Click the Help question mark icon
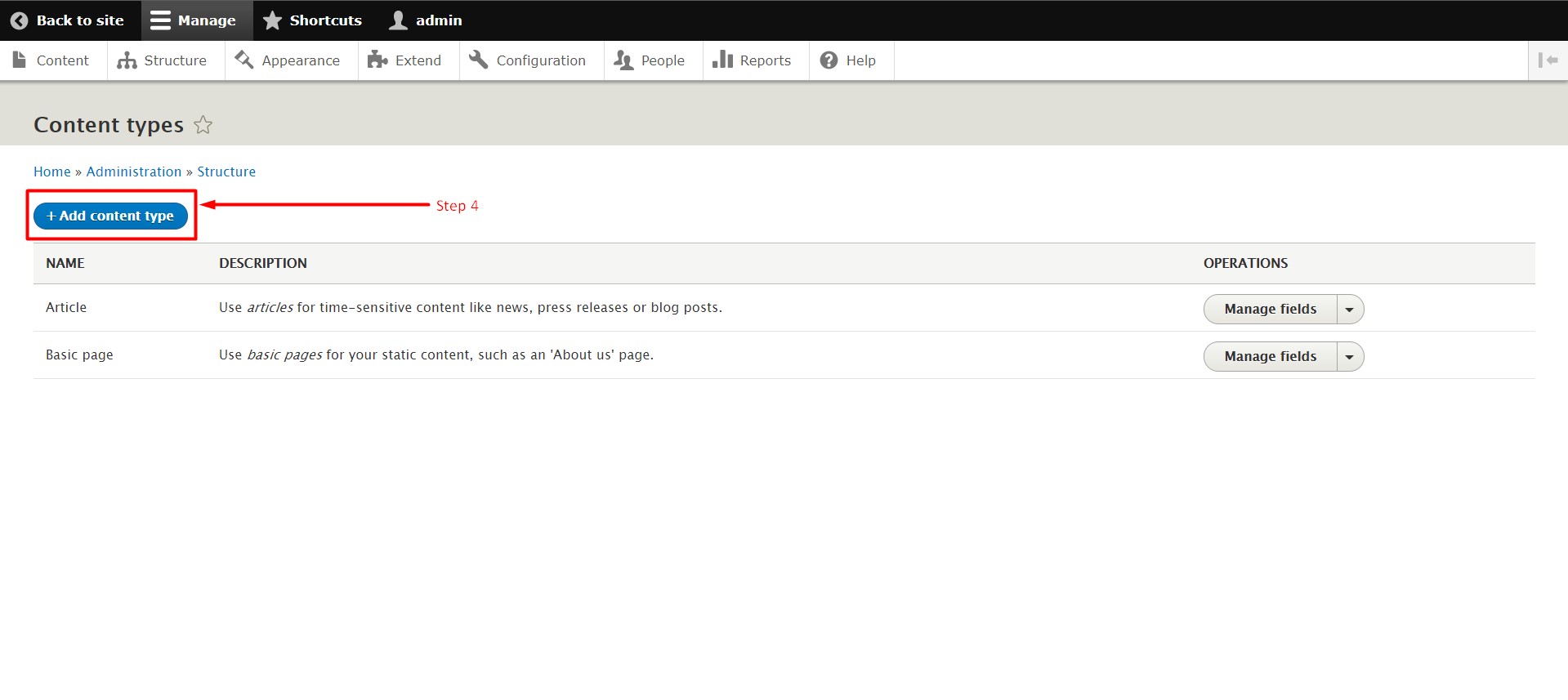 tap(829, 60)
